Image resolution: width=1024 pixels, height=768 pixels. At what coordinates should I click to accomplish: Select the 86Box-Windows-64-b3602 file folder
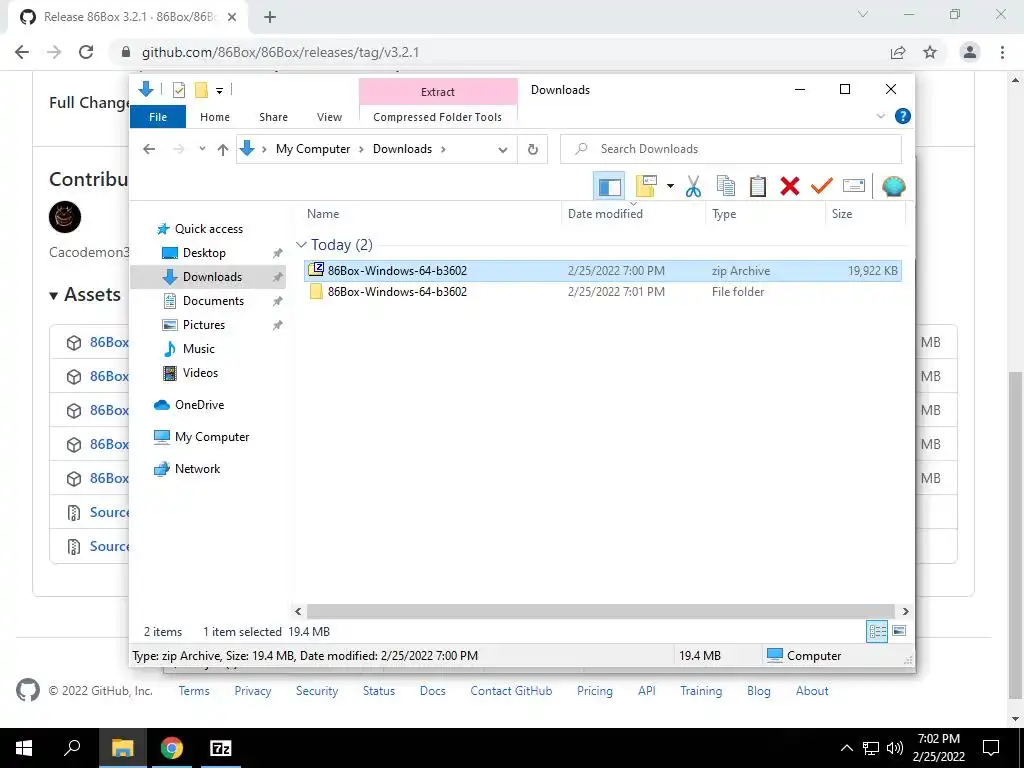(x=603, y=292)
